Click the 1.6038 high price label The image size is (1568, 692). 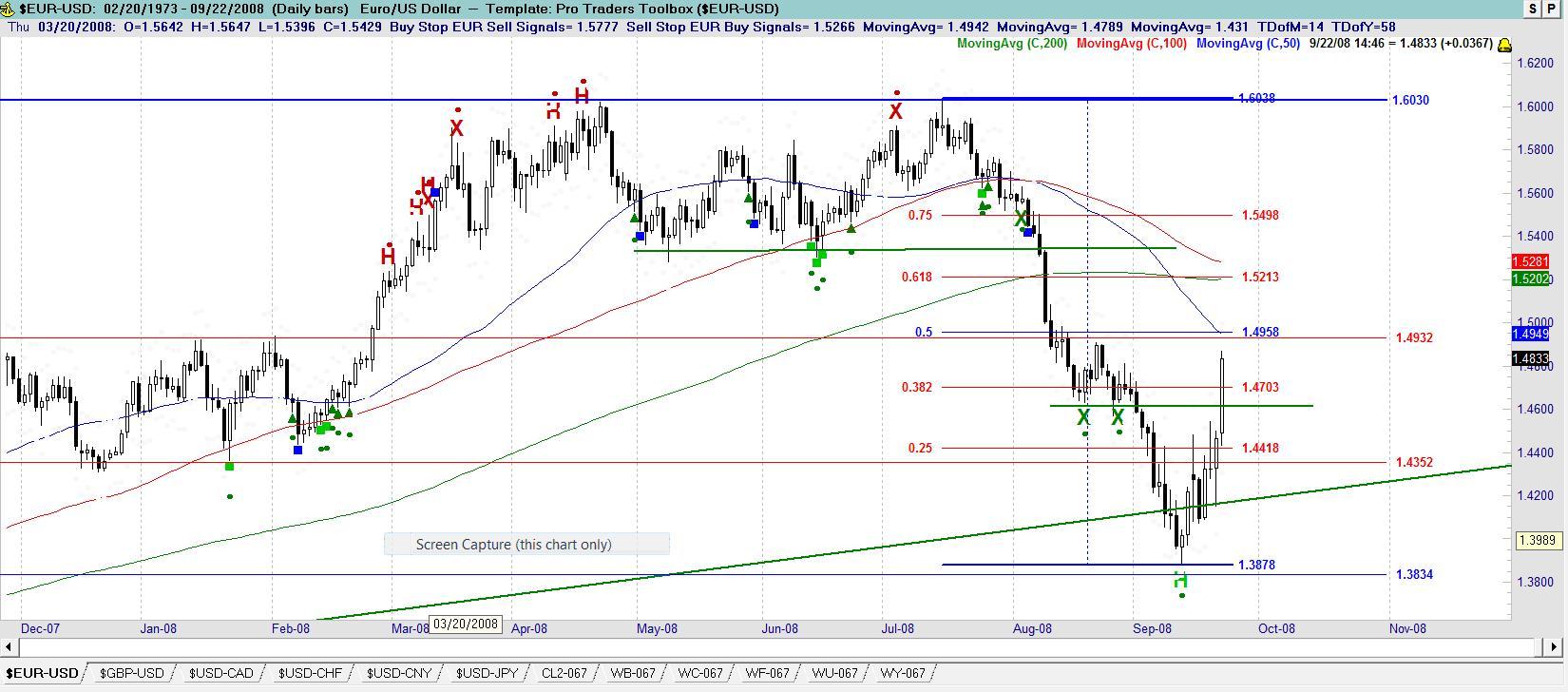1256,98
